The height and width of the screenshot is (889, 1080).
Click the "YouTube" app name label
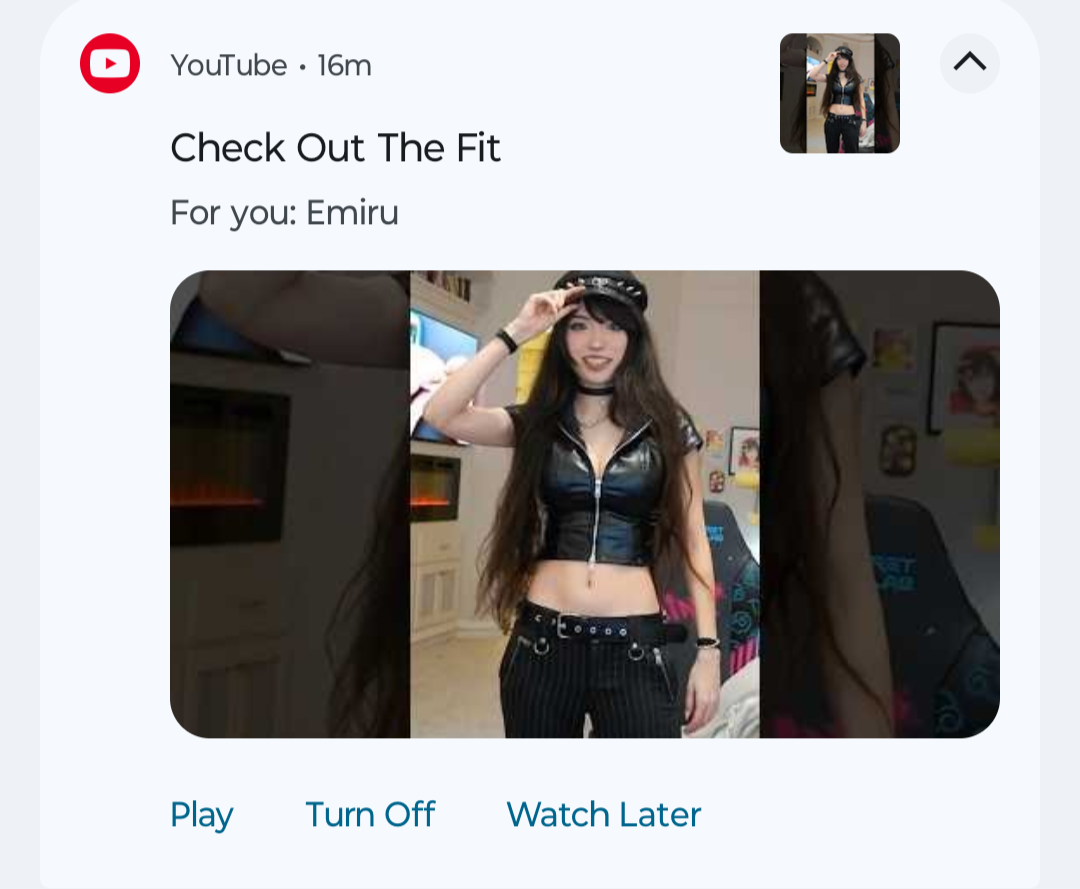(229, 65)
